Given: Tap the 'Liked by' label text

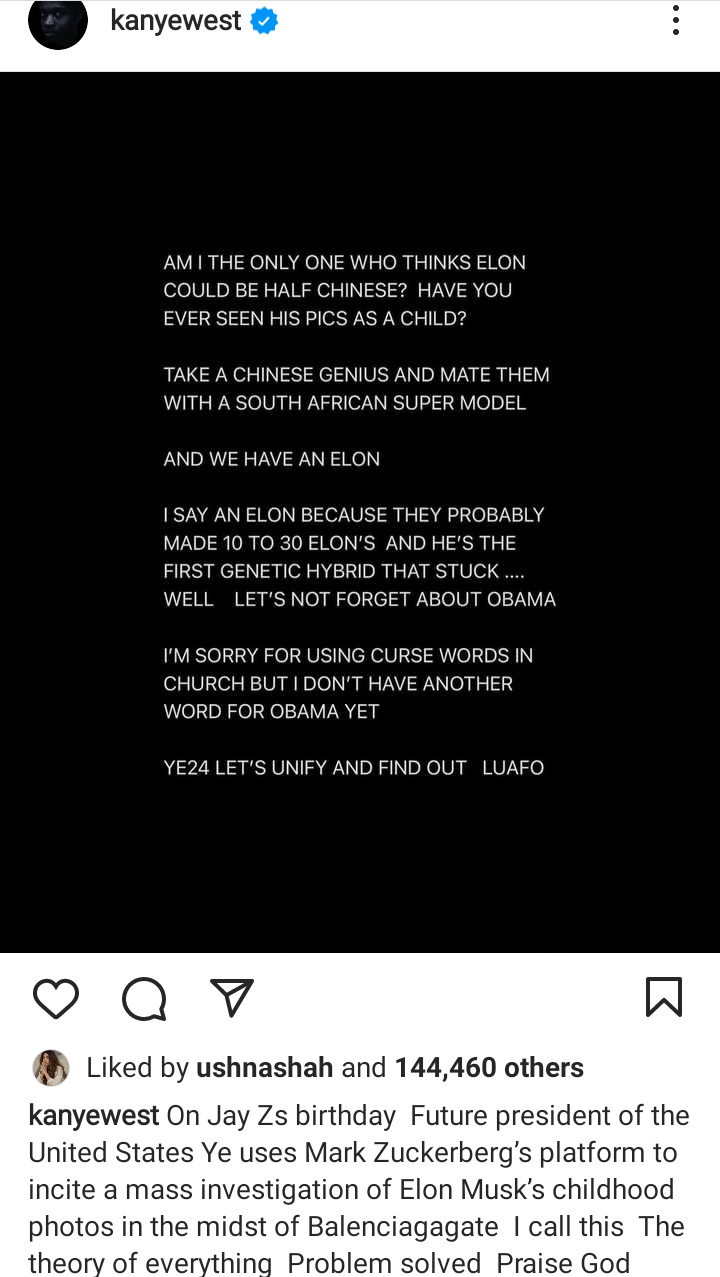Looking at the screenshot, I should click(x=138, y=1068).
